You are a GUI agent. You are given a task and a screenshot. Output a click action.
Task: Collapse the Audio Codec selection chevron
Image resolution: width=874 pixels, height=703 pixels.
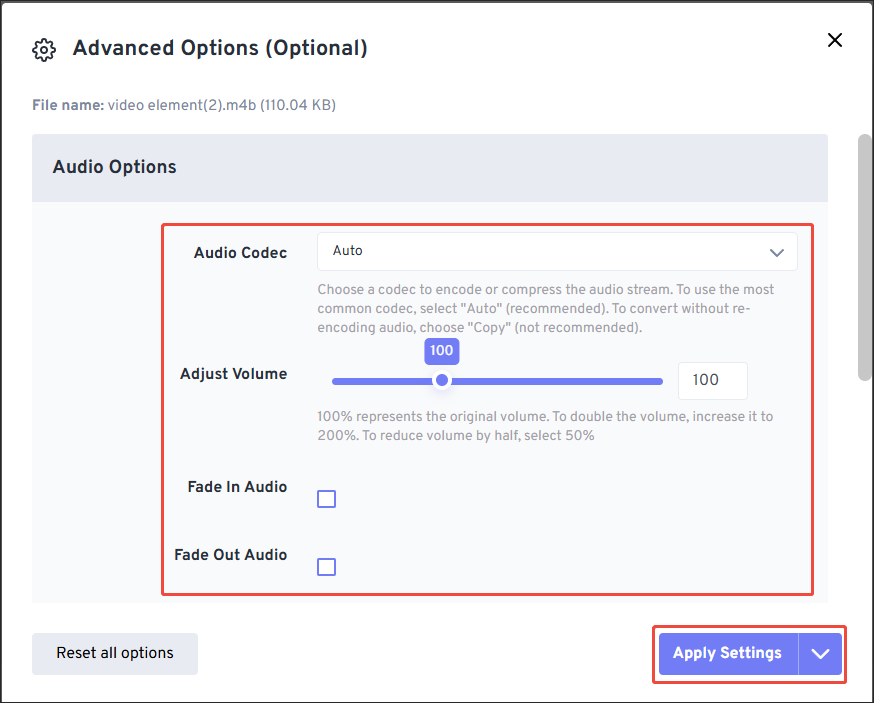[777, 252]
